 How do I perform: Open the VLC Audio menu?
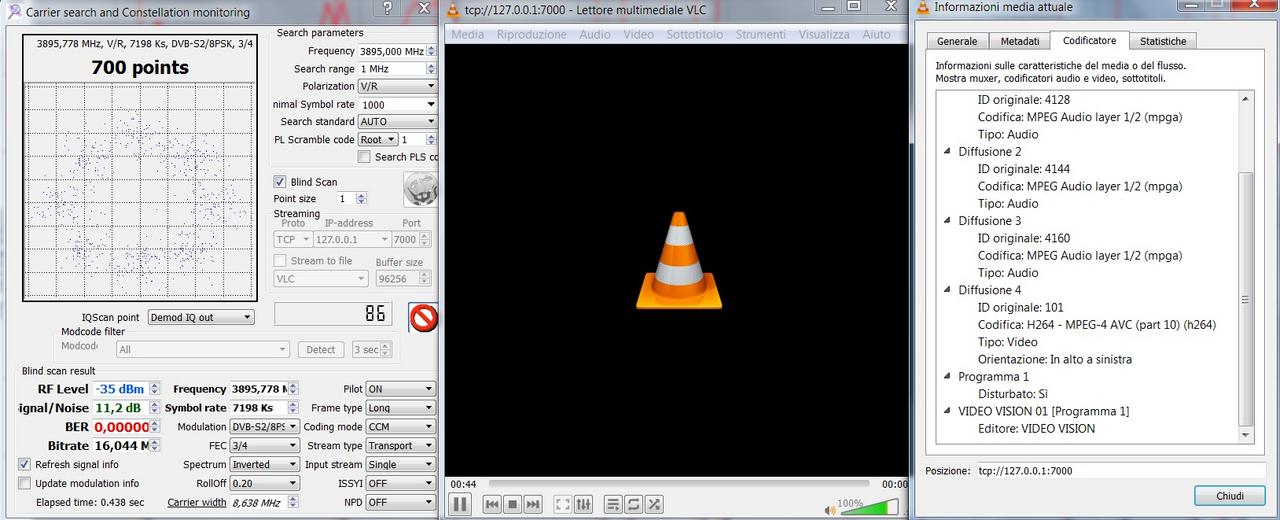pyautogui.click(x=595, y=34)
